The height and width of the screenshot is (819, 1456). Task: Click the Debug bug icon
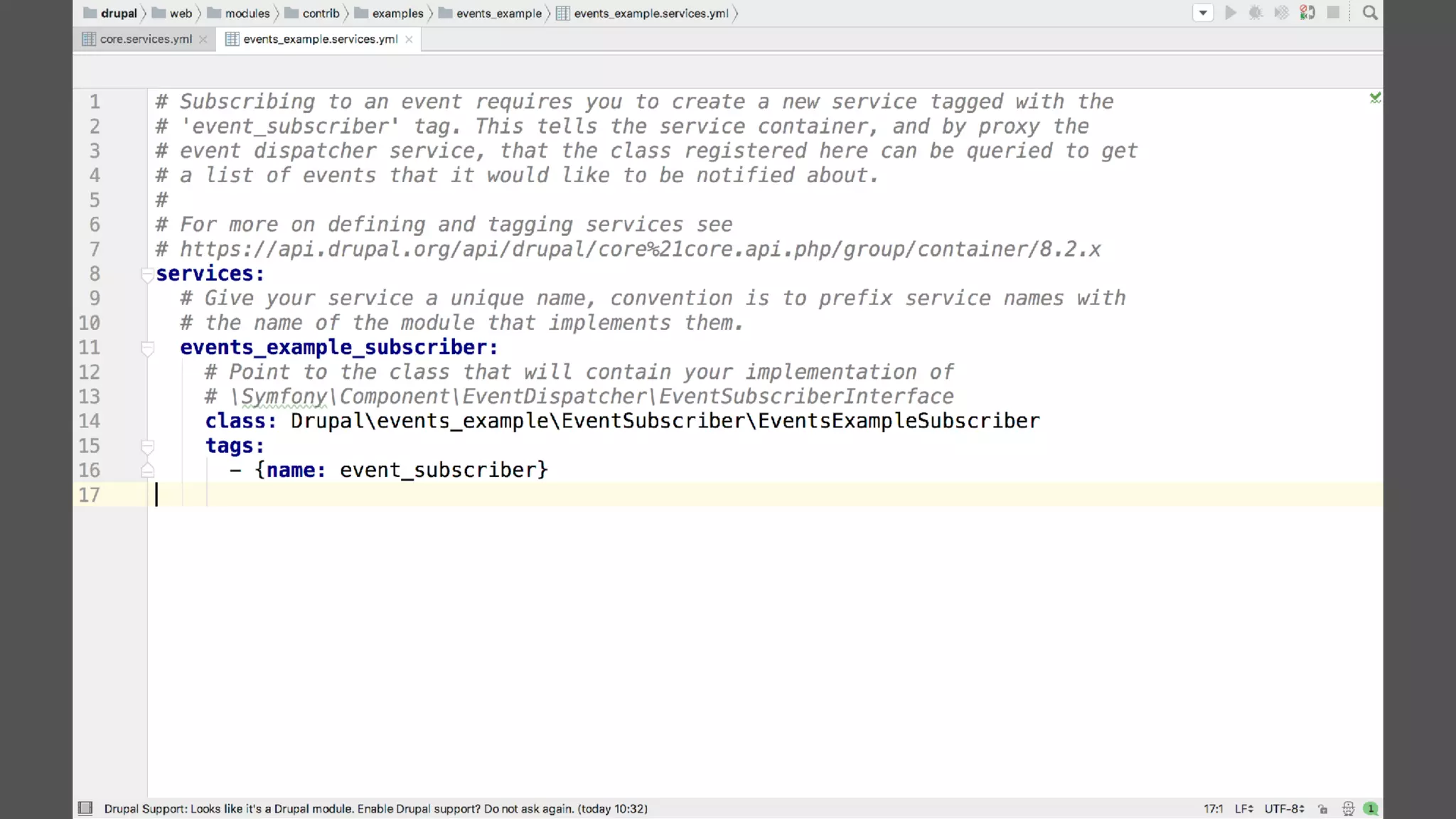[x=1256, y=13]
